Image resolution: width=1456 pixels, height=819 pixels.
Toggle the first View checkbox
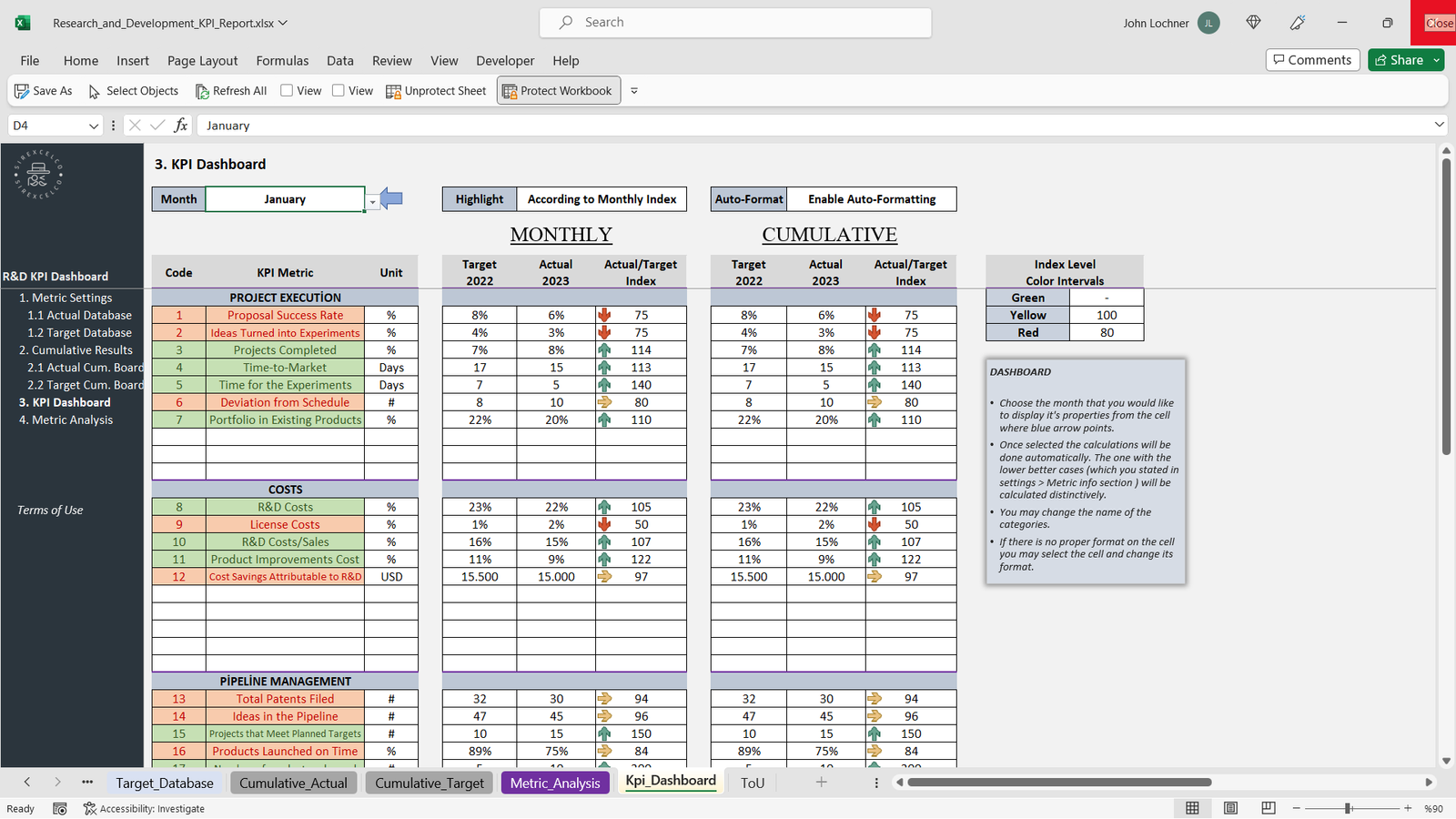pyautogui.click(x=287, y=91)
